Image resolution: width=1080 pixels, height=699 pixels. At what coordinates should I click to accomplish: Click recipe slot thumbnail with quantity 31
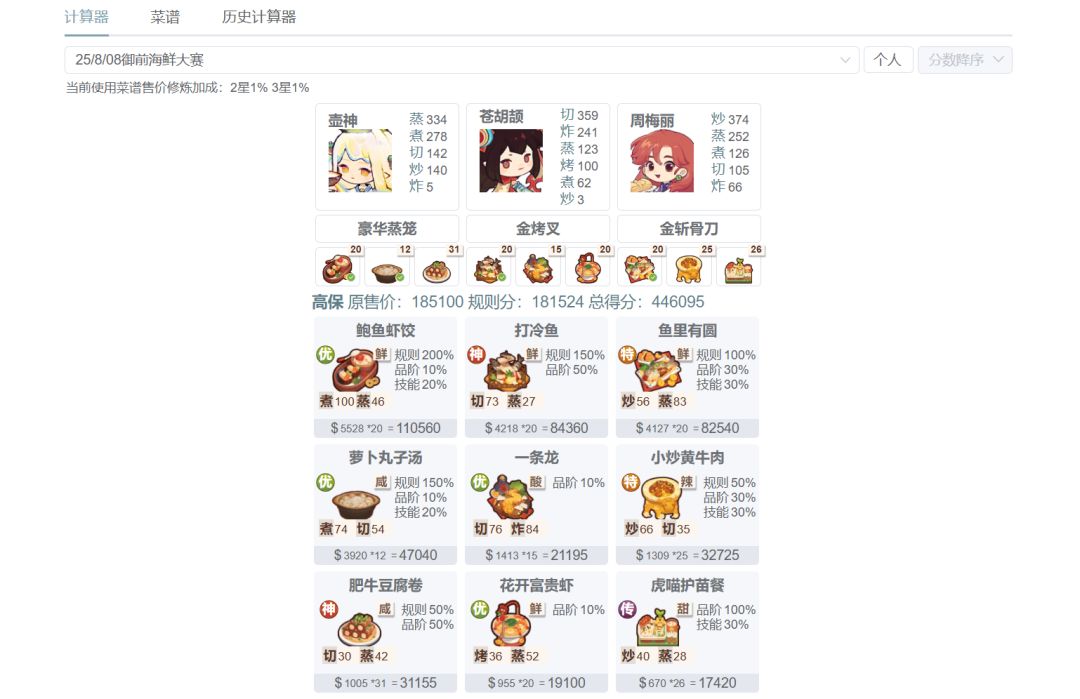(x=437, y=267)
